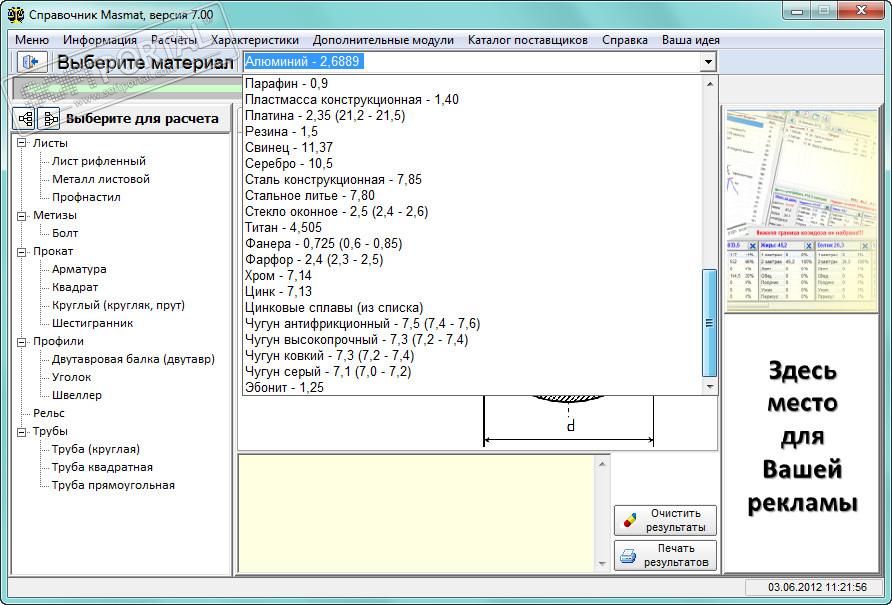Select Труба прямоугольная in the tree
892x605 pixels.
(113, 485)
